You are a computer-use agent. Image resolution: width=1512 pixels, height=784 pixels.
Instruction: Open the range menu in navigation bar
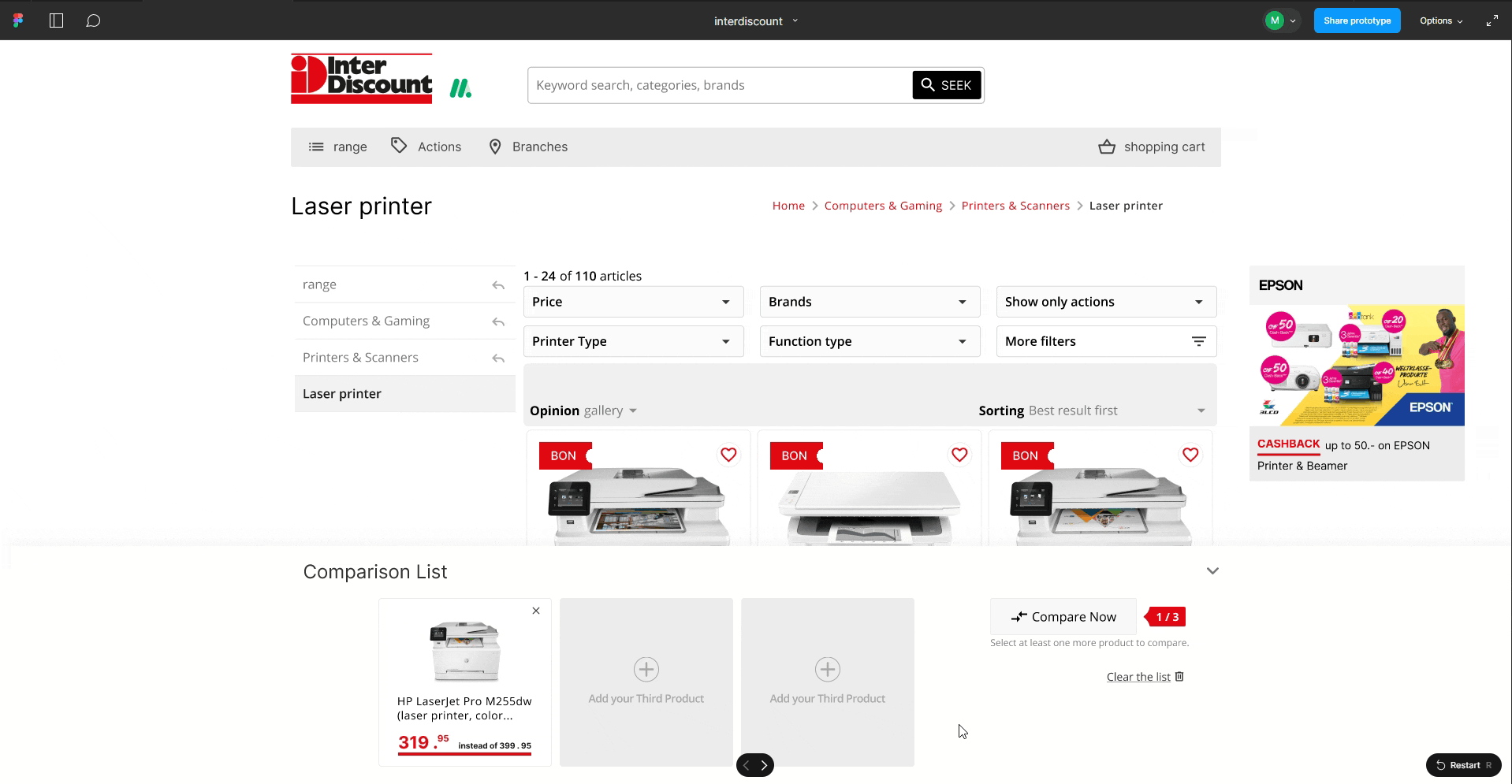(337, 147)
